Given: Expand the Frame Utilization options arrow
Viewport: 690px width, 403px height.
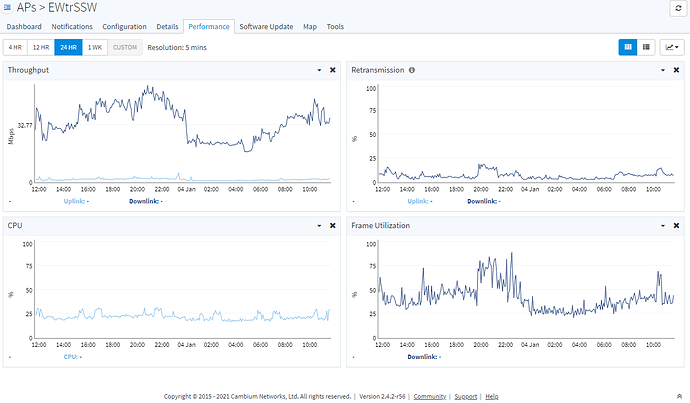Looking at the screenshot, I should (x=663, y=226).
